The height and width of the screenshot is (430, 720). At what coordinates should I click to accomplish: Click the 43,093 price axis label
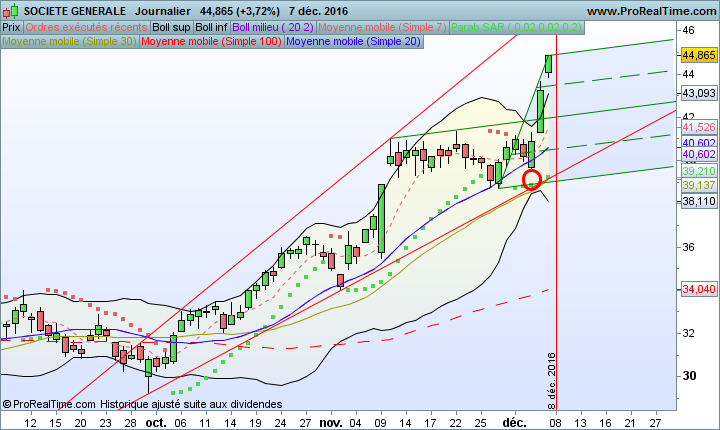tap(699, 93)
